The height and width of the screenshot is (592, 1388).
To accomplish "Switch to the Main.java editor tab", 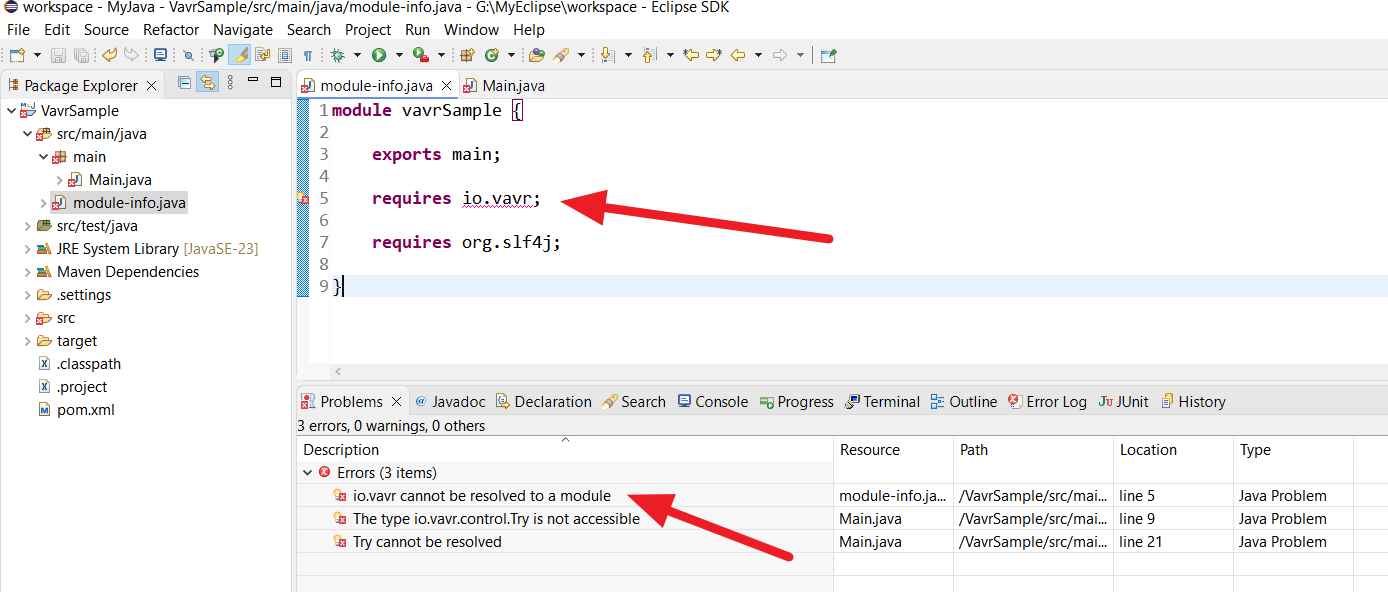I will tap(504, 86).
